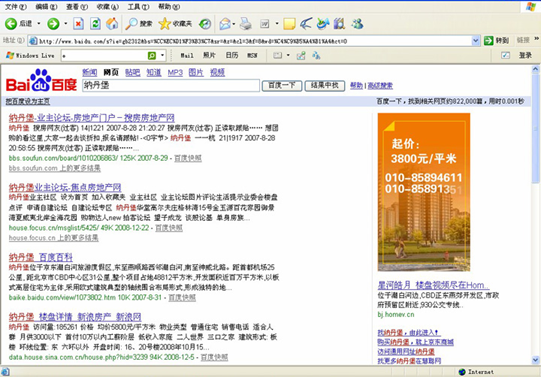Open the Back button history dropdown arrow
This screenshot has width=541, height=377.
coord(39,23)
